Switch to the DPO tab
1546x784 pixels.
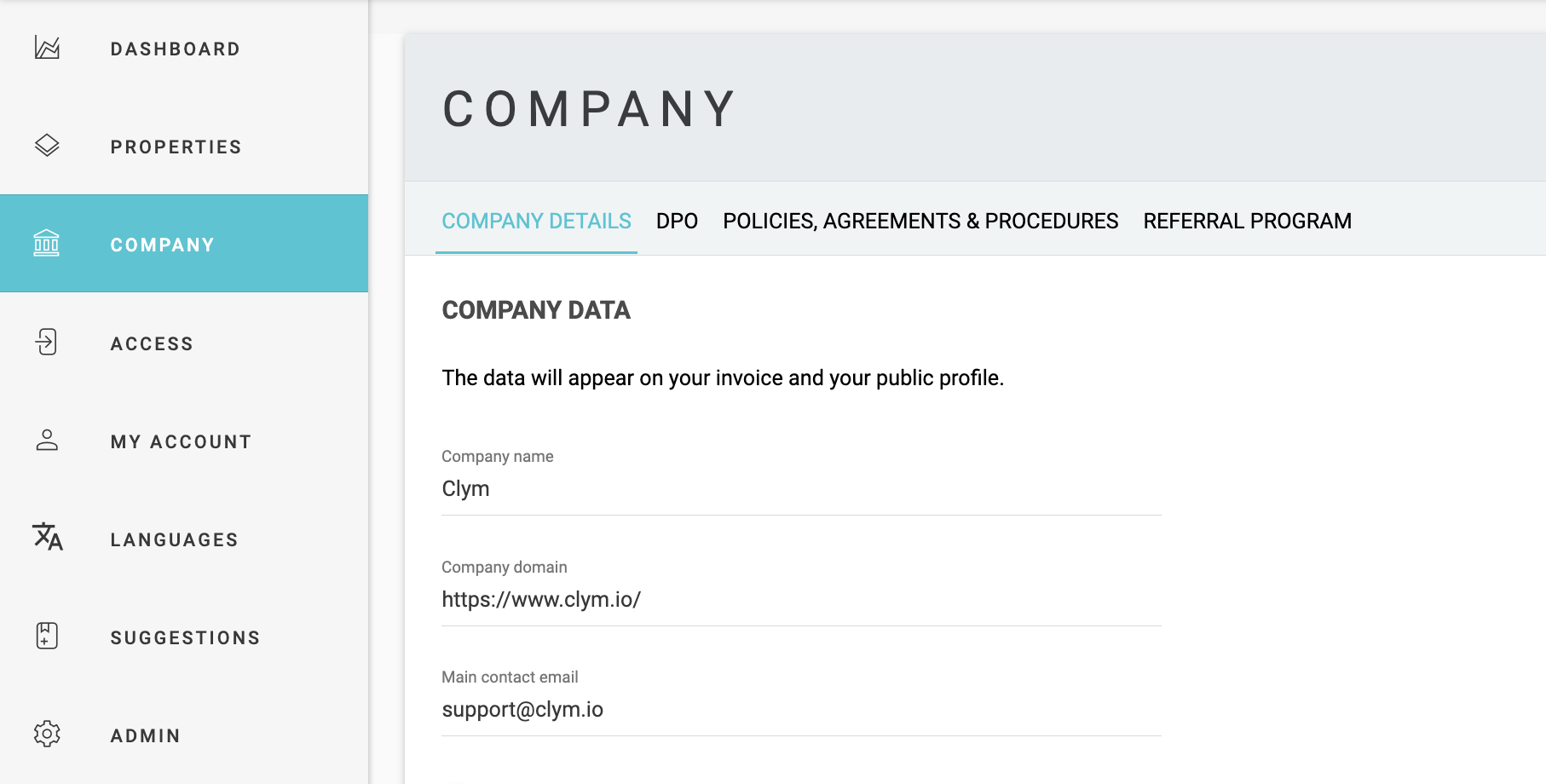pyautogui.click(x=677, y=221)
